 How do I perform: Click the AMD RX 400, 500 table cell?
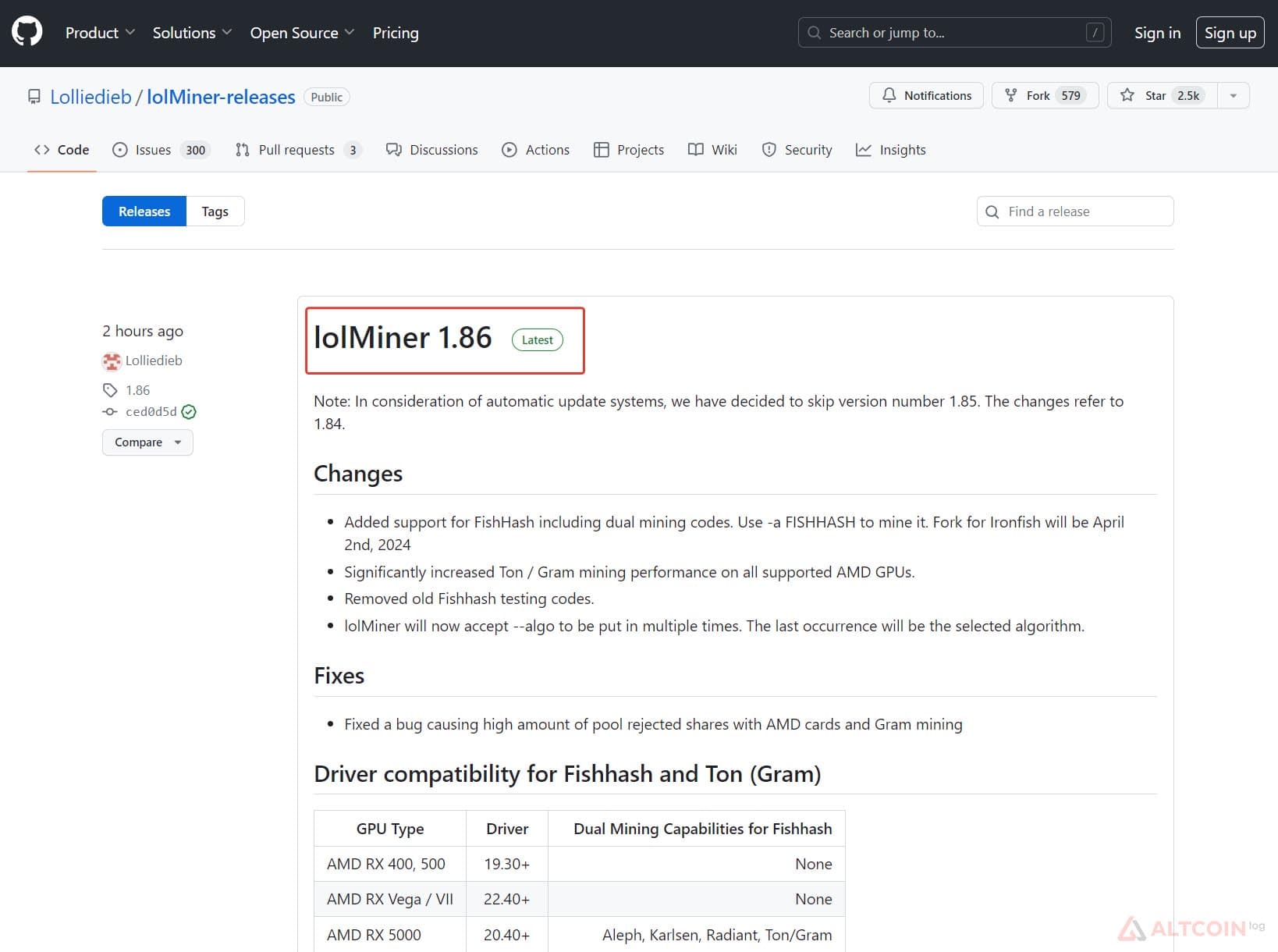(390, 864)
